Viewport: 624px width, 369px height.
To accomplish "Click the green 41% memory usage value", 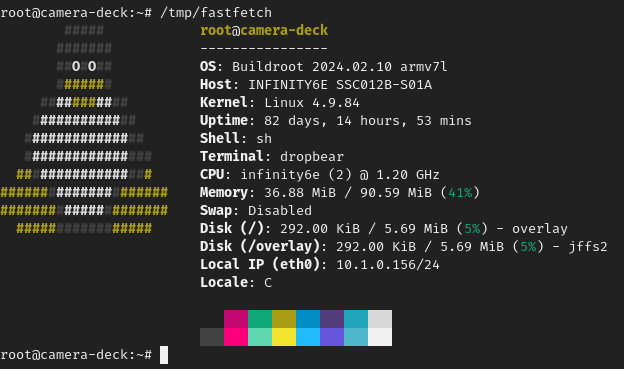I will point(460,193).
